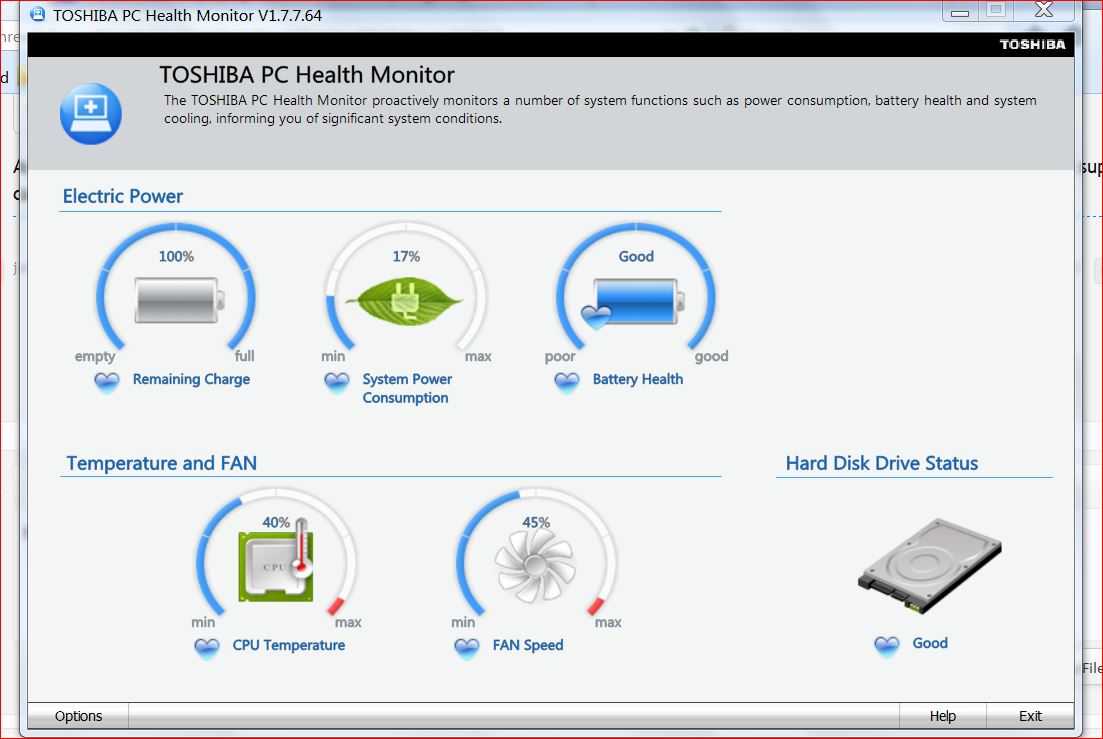Click the heart icon beside Battery Health label
Screen dimensions: 1103x739
tap(567, 383)
